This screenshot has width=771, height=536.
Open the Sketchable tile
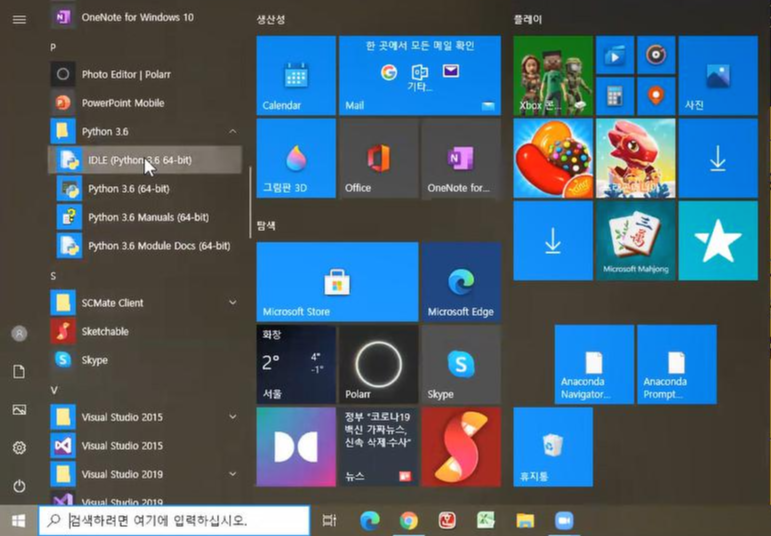pyautogui.click(x=461, y=447)
